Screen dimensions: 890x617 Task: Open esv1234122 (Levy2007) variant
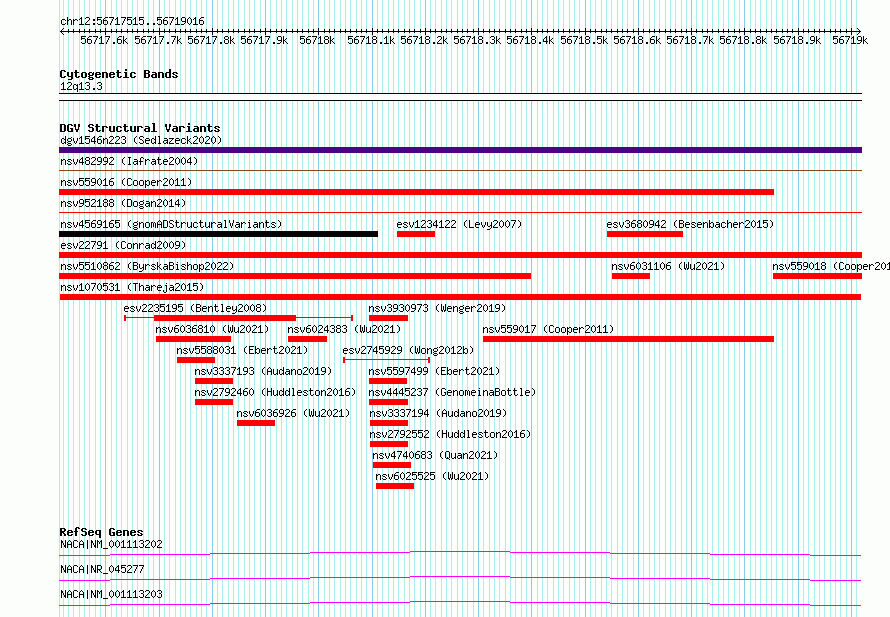[x=459, y=224]
